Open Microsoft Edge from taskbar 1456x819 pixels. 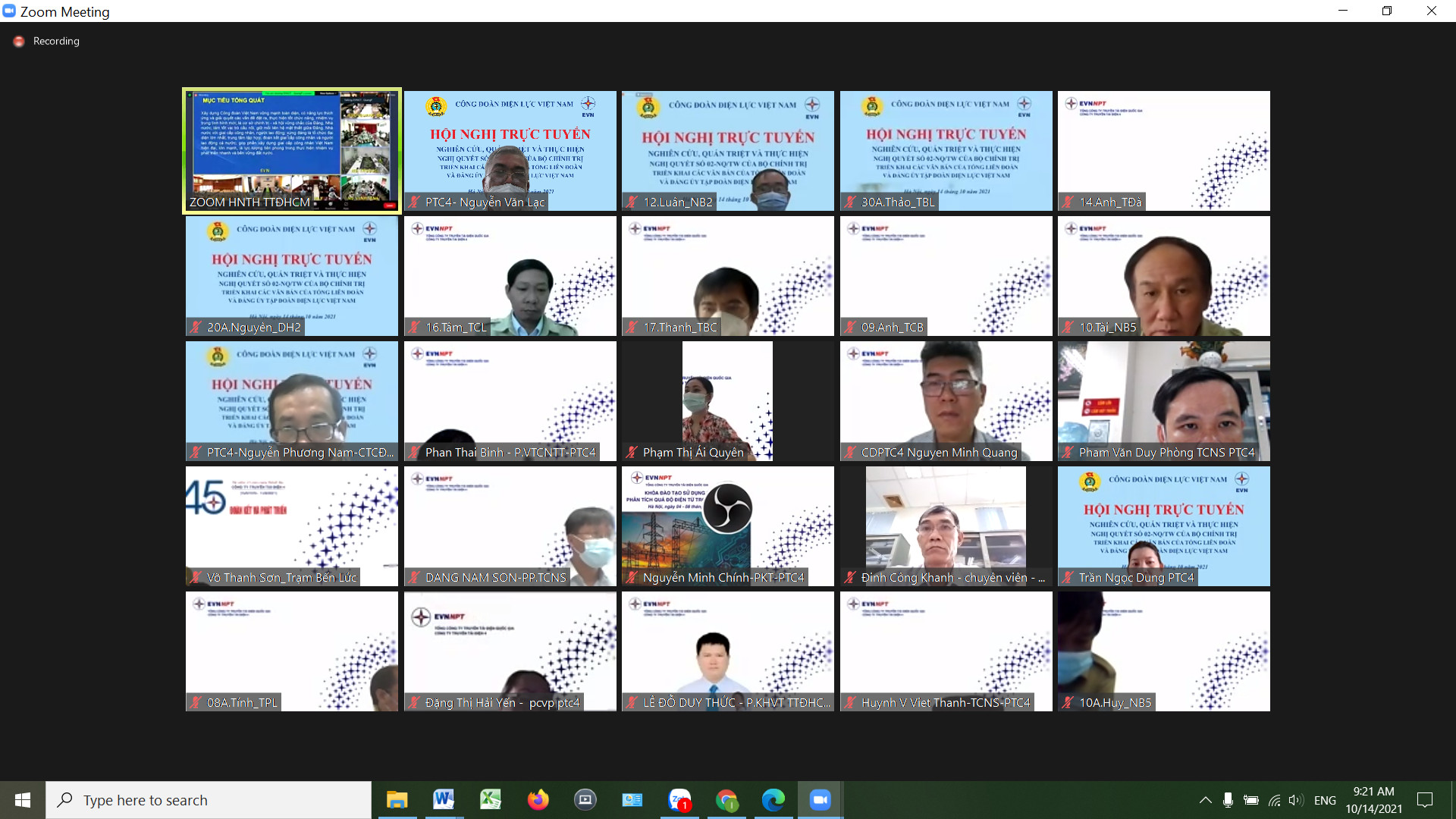(x=773, y=800)
